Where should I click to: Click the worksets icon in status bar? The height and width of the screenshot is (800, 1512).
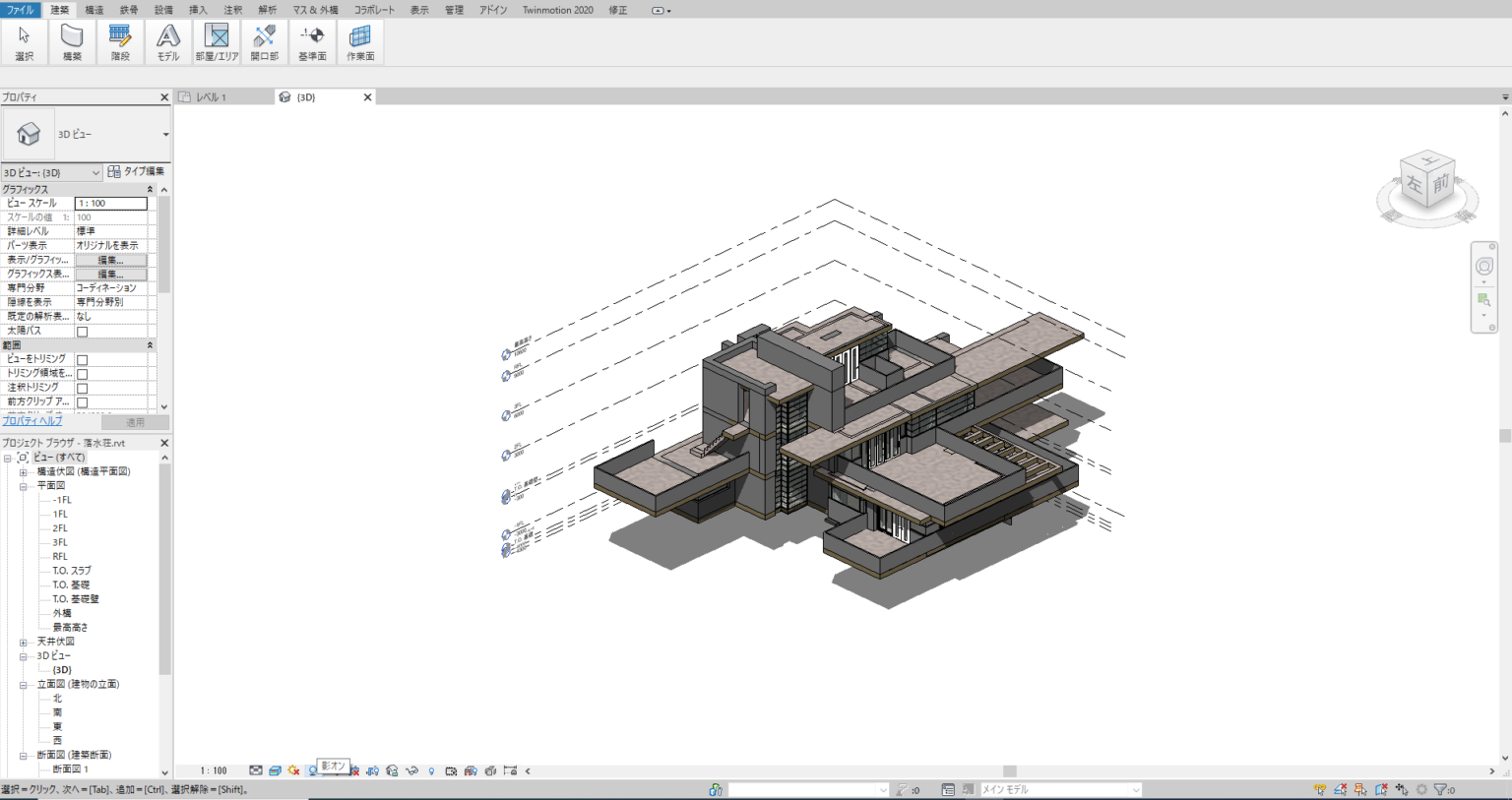pos(716,789)
